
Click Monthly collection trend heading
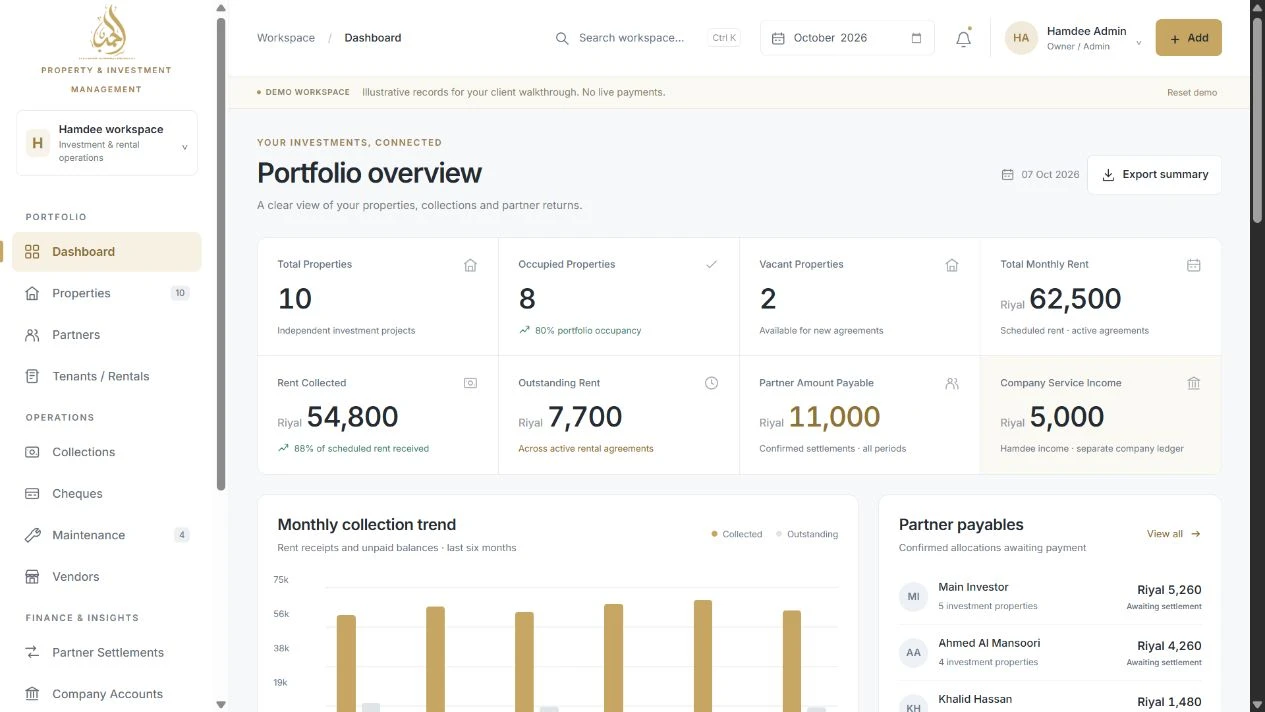(x=366, y=524)
